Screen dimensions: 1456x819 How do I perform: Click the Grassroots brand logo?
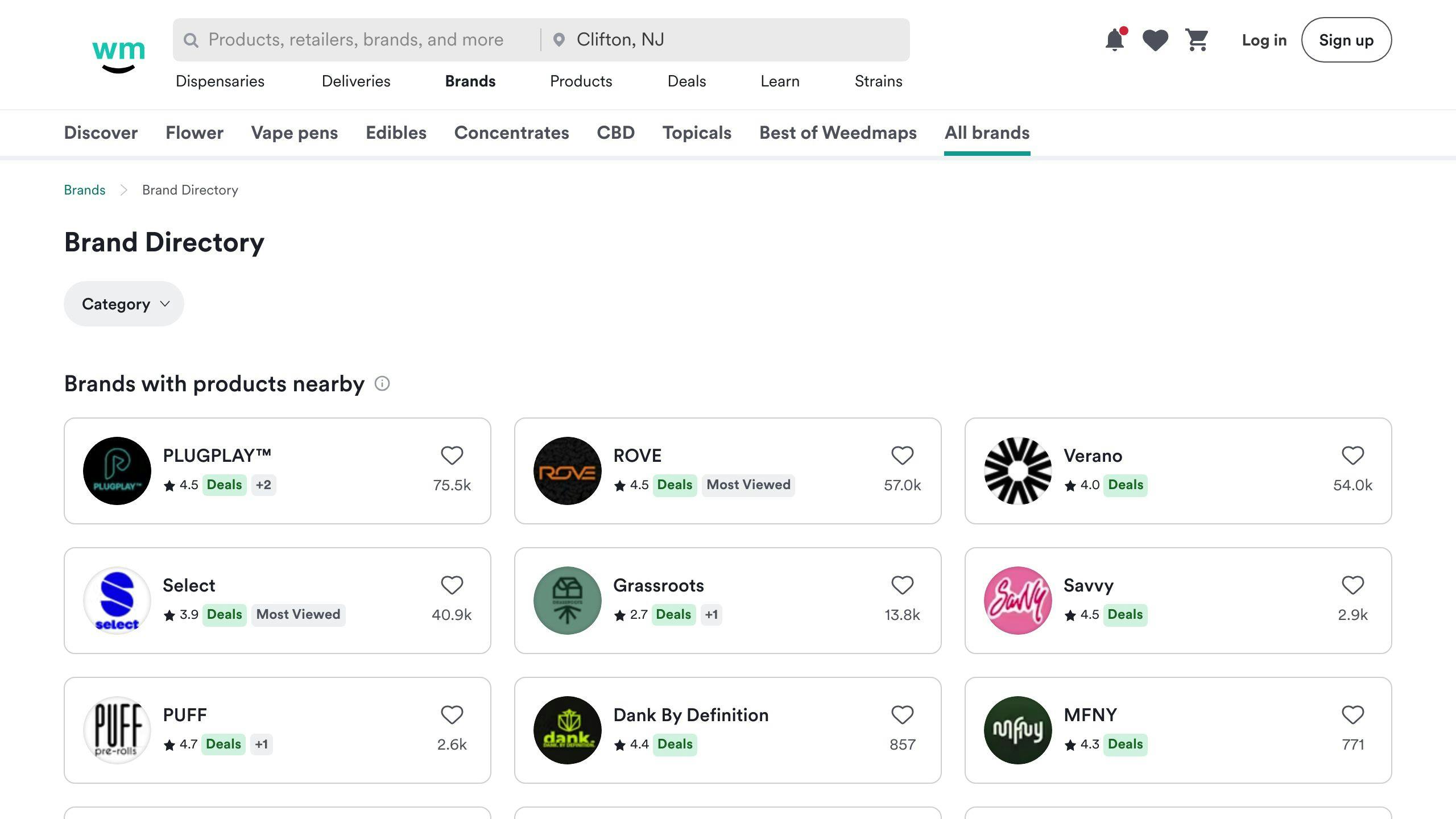tap(568, 601)
